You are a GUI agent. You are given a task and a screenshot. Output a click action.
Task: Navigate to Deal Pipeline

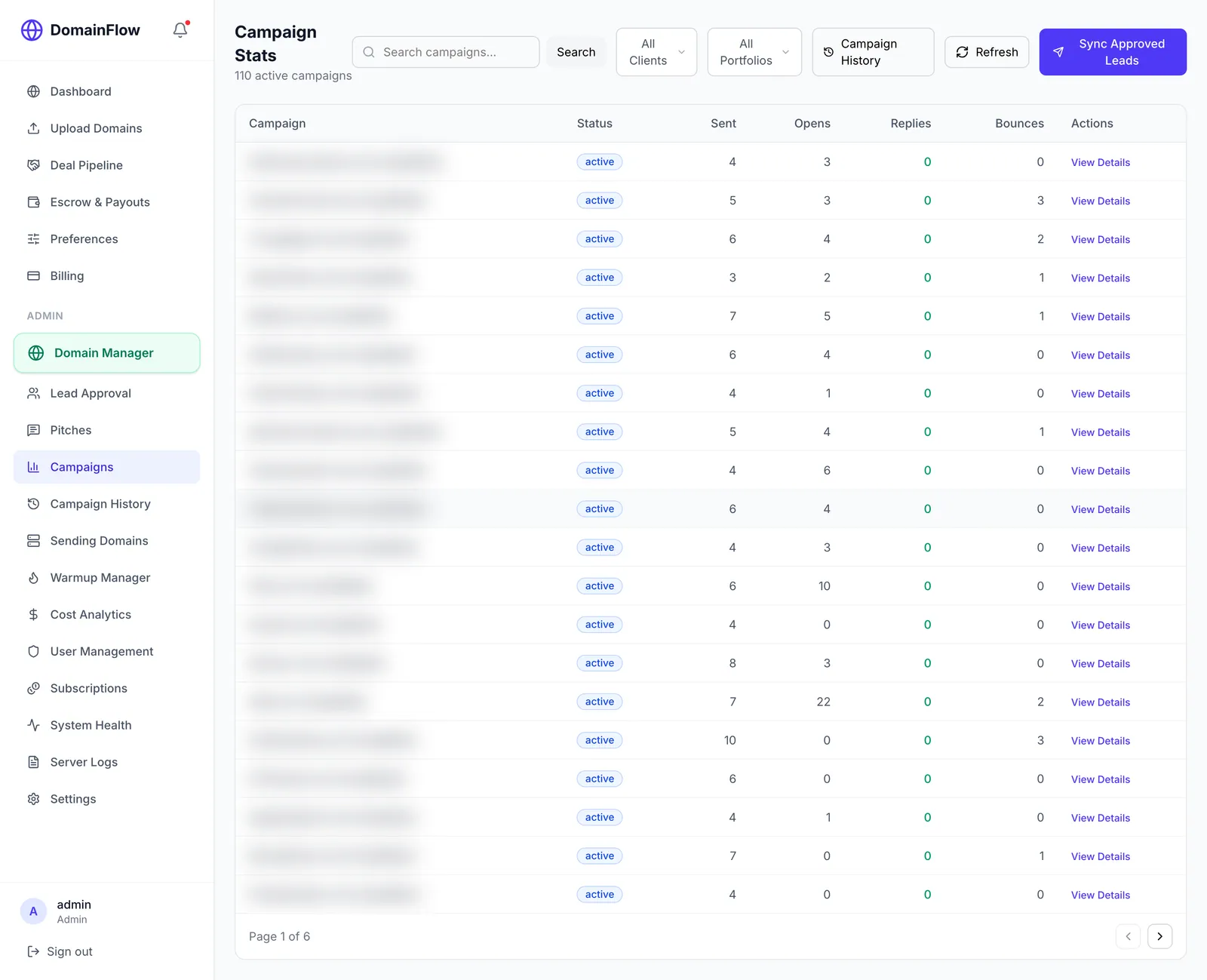pyautogui.click(x=106, y=165)
